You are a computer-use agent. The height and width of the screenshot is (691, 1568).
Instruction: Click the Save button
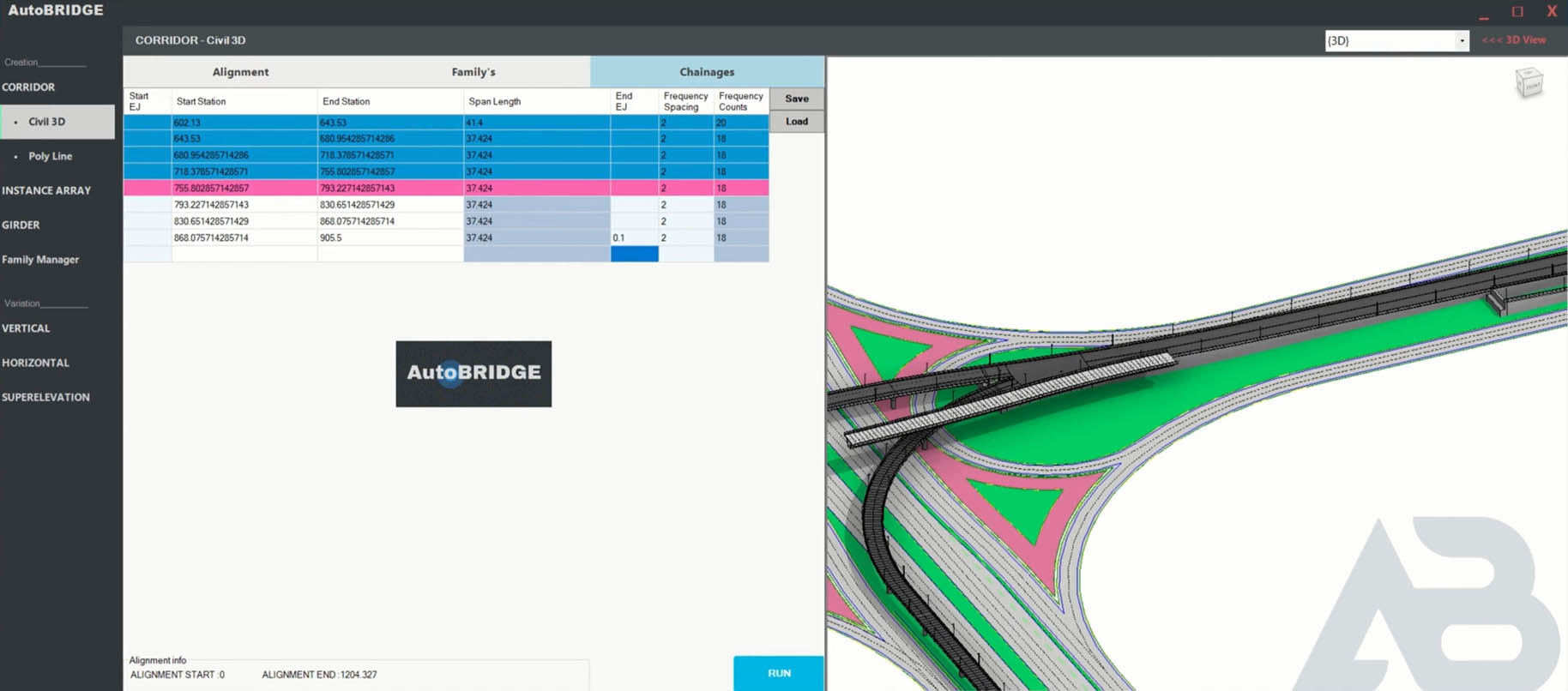point(797,99)
